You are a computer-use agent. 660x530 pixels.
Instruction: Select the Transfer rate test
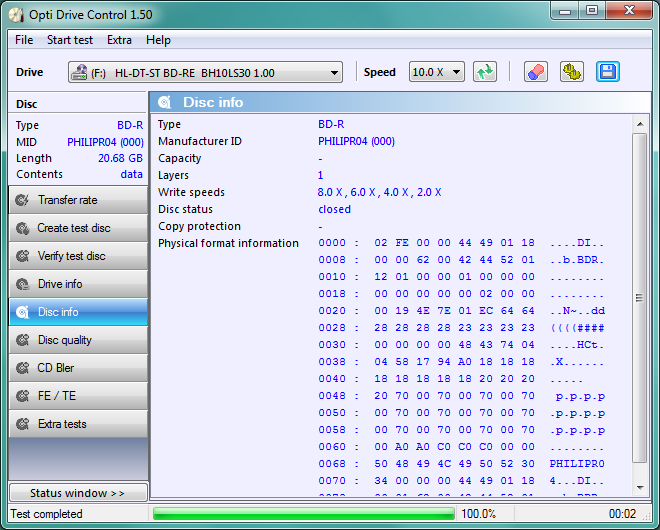78,200
